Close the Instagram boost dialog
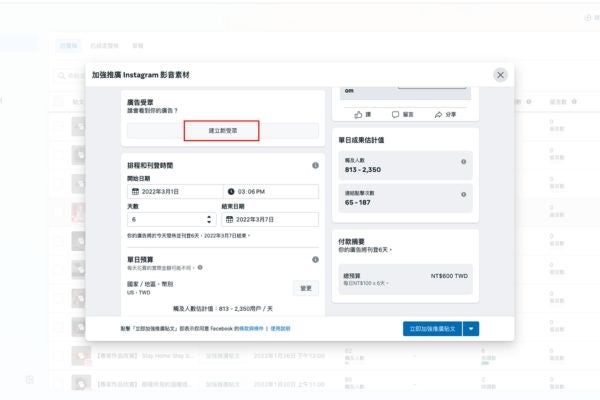Image resolution: width=600 pixels, height=400 pixels. coord(500,75)
